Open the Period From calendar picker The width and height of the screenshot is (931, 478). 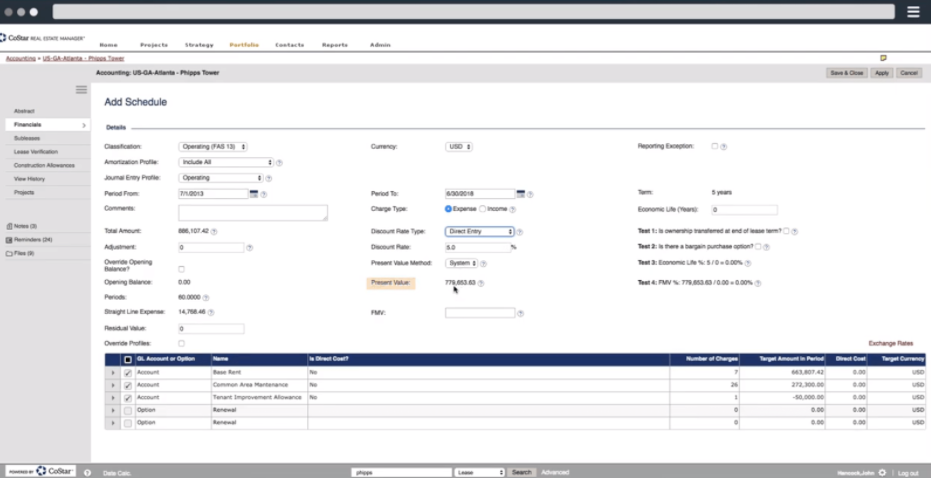254,194
